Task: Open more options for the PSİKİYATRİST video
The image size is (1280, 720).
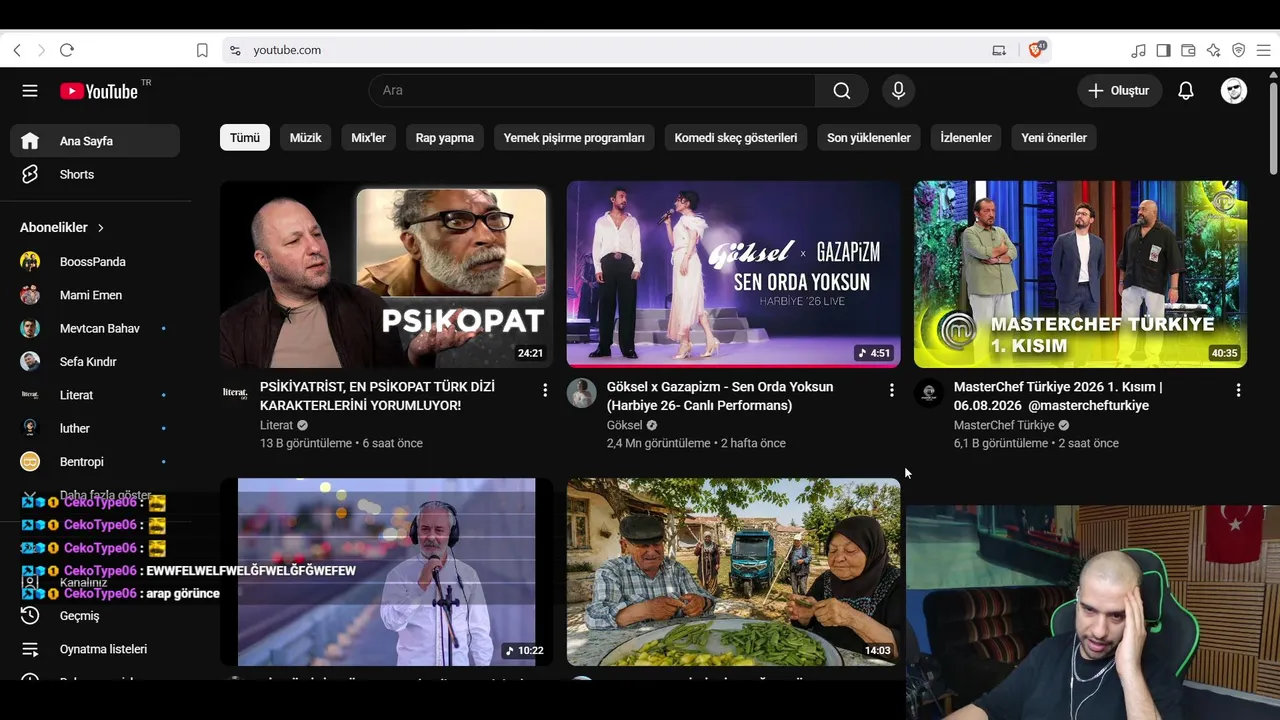Action: click(x=545, y=390)
